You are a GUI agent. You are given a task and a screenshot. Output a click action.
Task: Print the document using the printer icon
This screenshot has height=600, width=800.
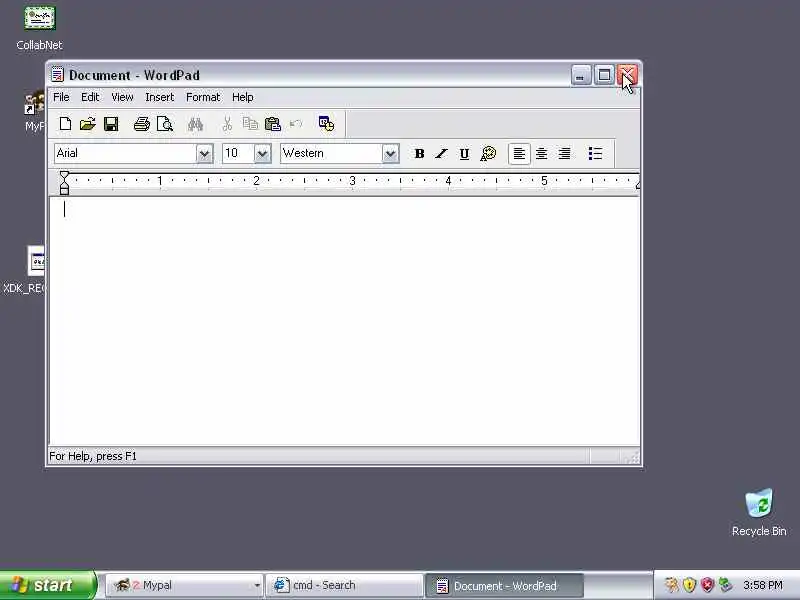click(x=141, y=124)
